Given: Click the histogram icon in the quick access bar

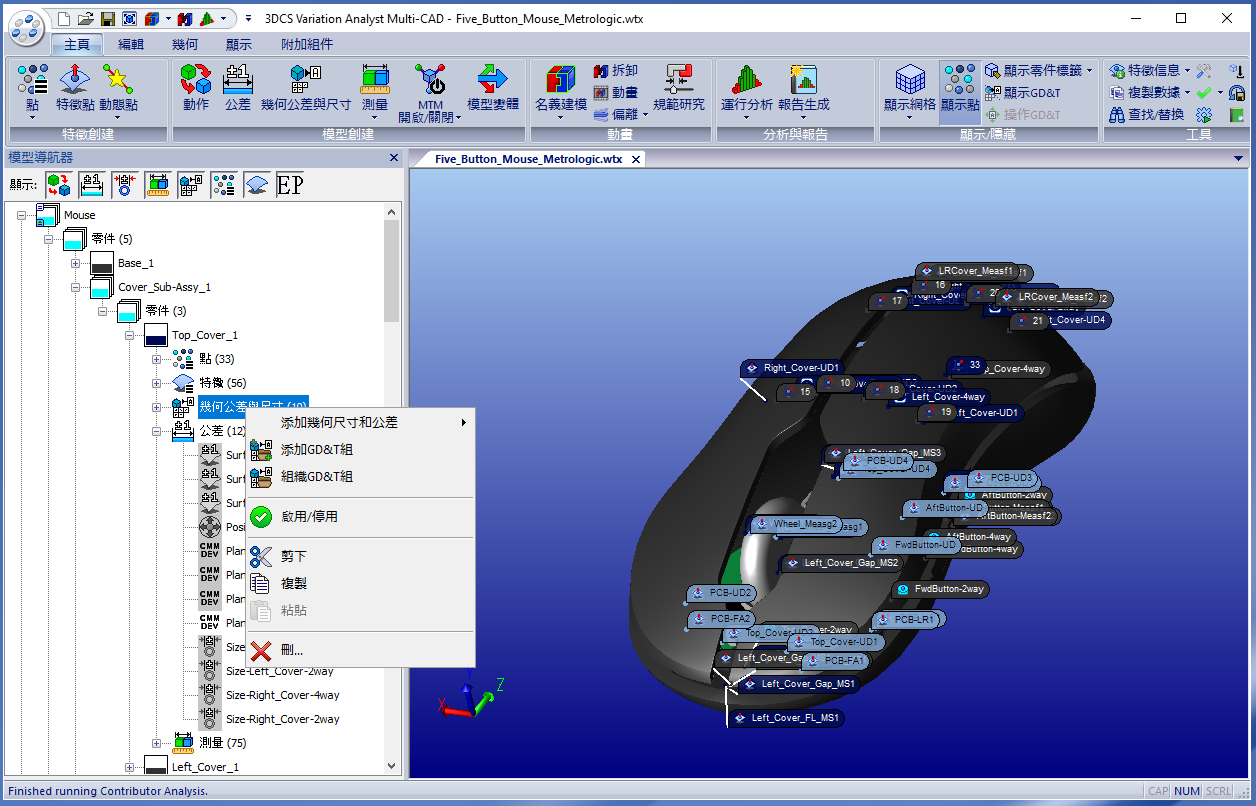Looking at the screenshot, I should [x=206, y=18].
